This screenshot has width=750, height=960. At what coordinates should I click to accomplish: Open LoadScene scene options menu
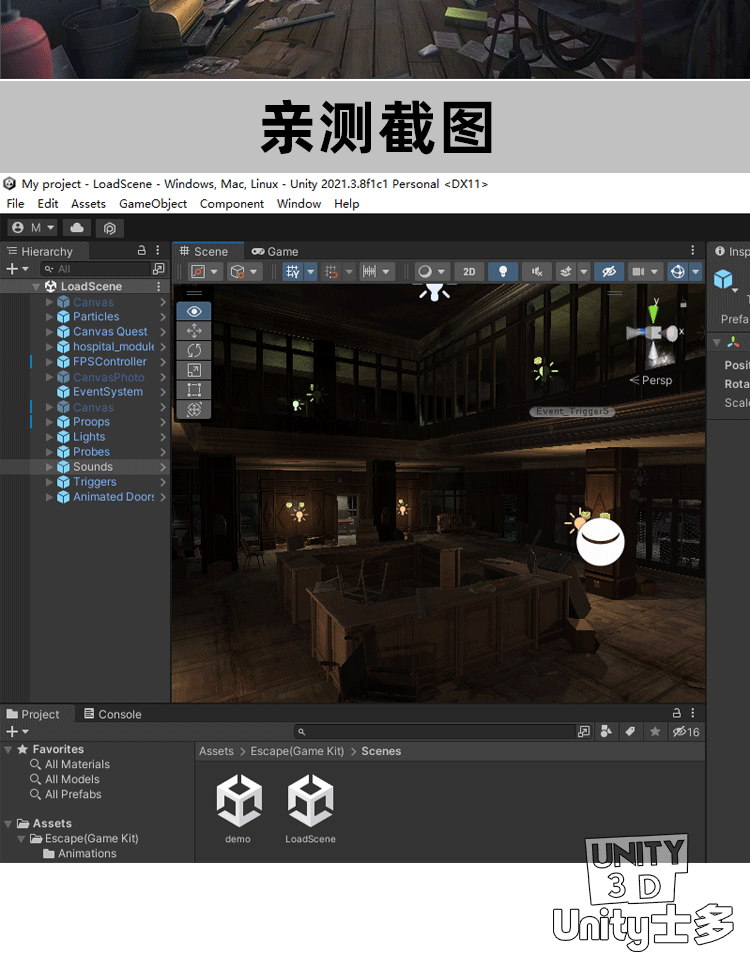(x=159, y=286)
